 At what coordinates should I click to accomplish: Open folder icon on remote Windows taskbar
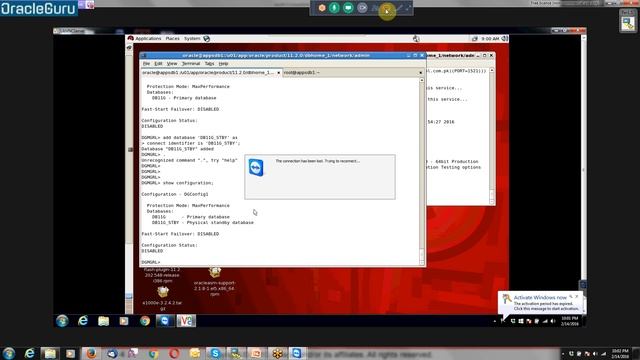coord(103,321)
